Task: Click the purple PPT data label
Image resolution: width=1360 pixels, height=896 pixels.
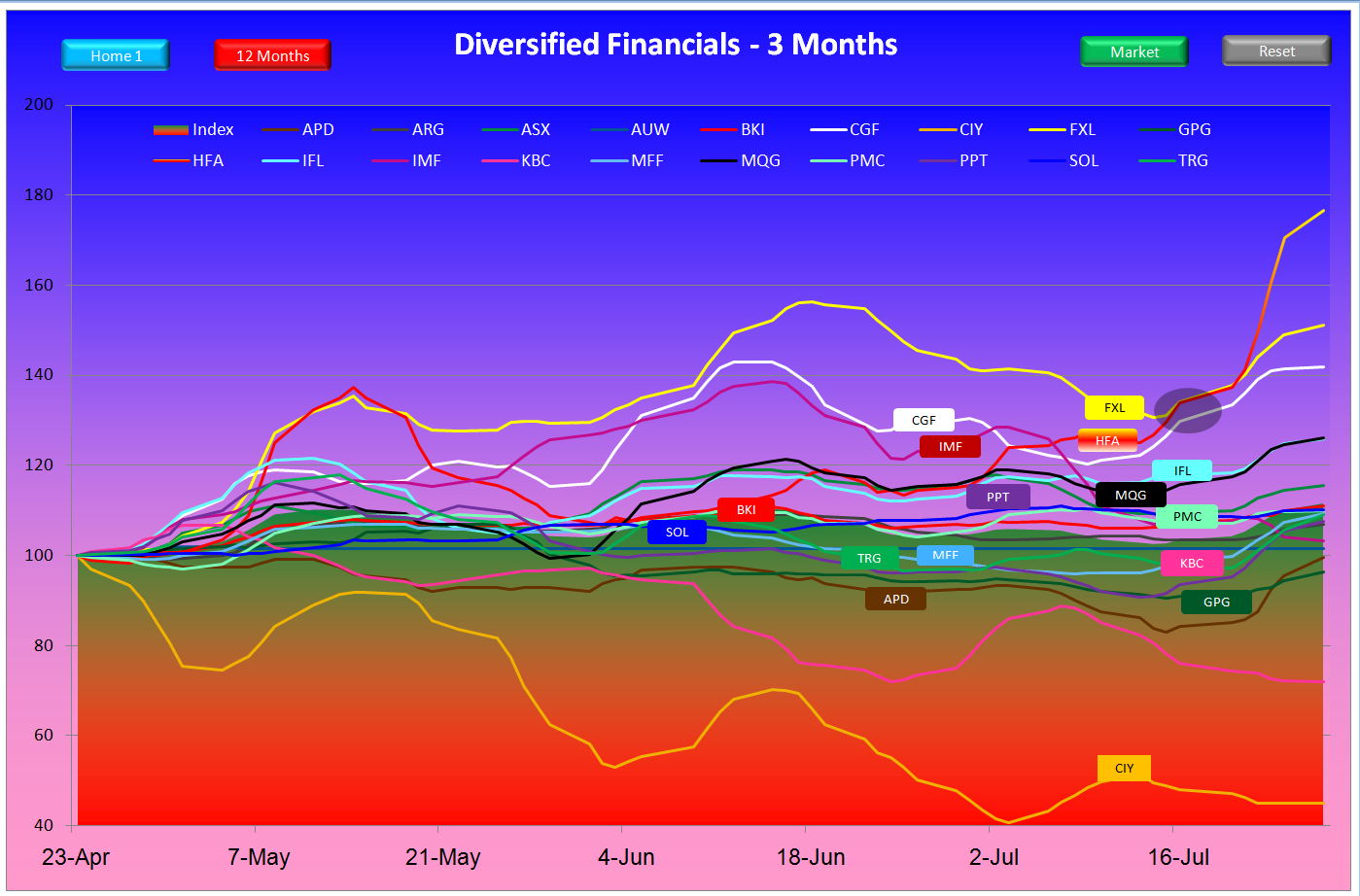Action: (x=998, y=497)
